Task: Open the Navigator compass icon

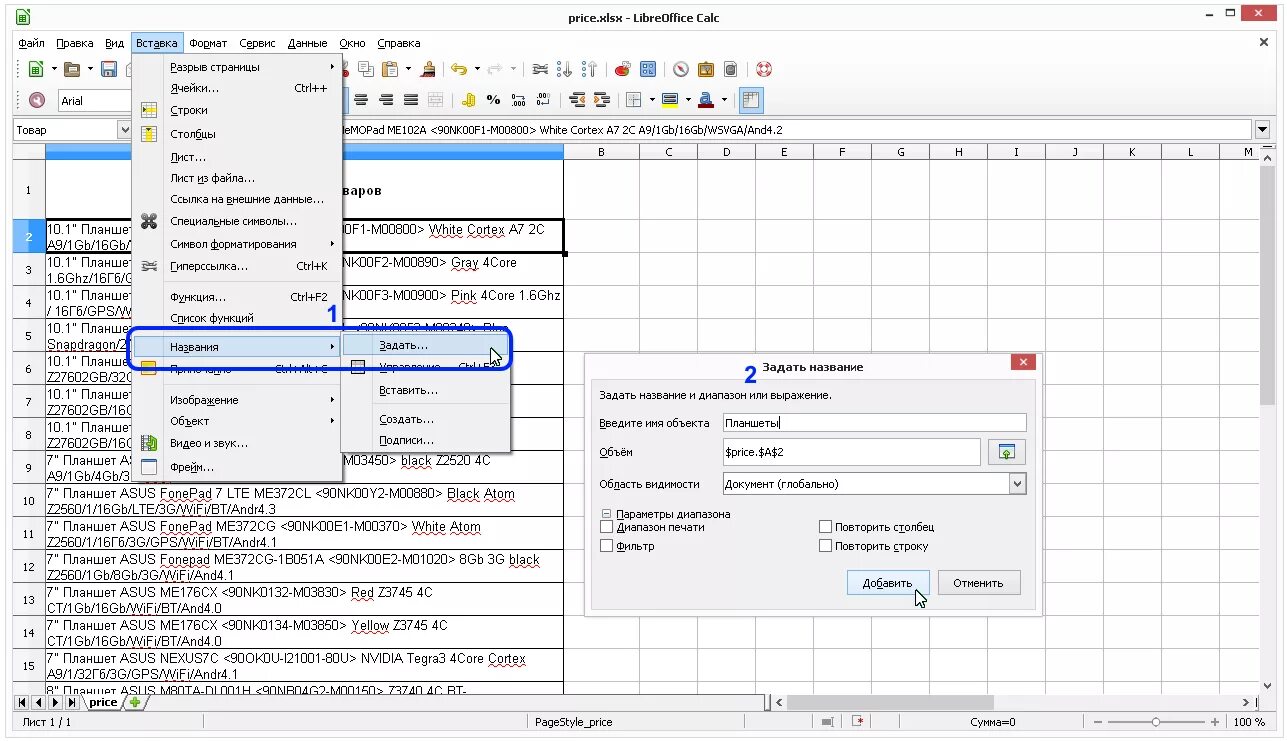Action: tap(680, 69)
